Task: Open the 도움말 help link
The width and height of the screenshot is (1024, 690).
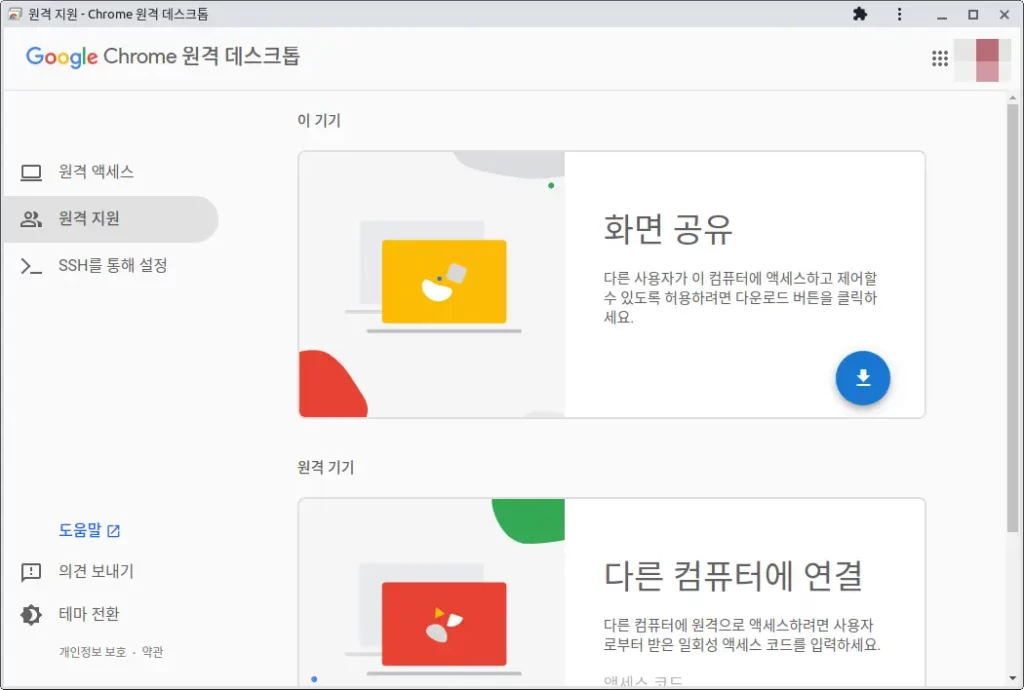Action: point(89,530)
